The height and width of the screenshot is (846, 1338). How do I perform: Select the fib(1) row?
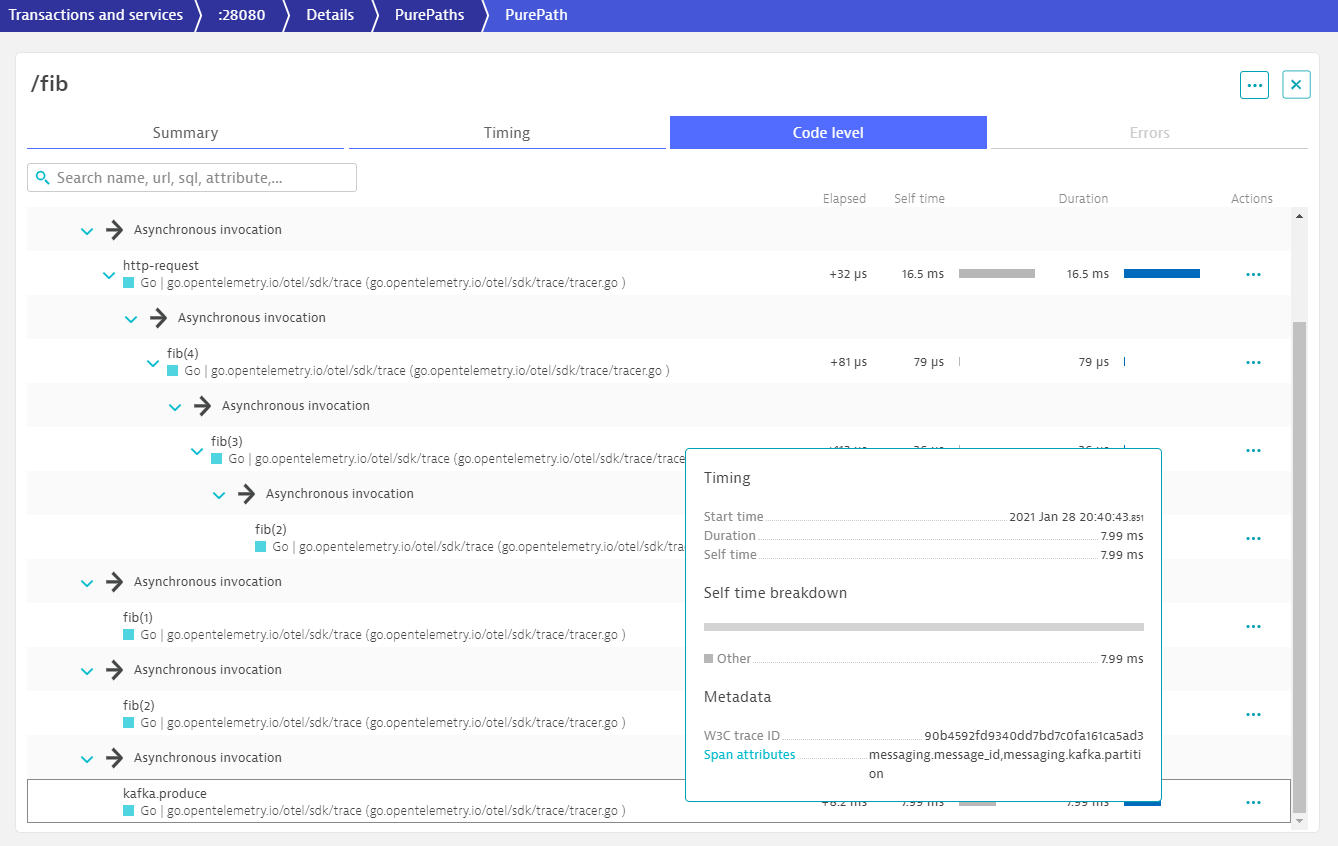pos(659,626)
